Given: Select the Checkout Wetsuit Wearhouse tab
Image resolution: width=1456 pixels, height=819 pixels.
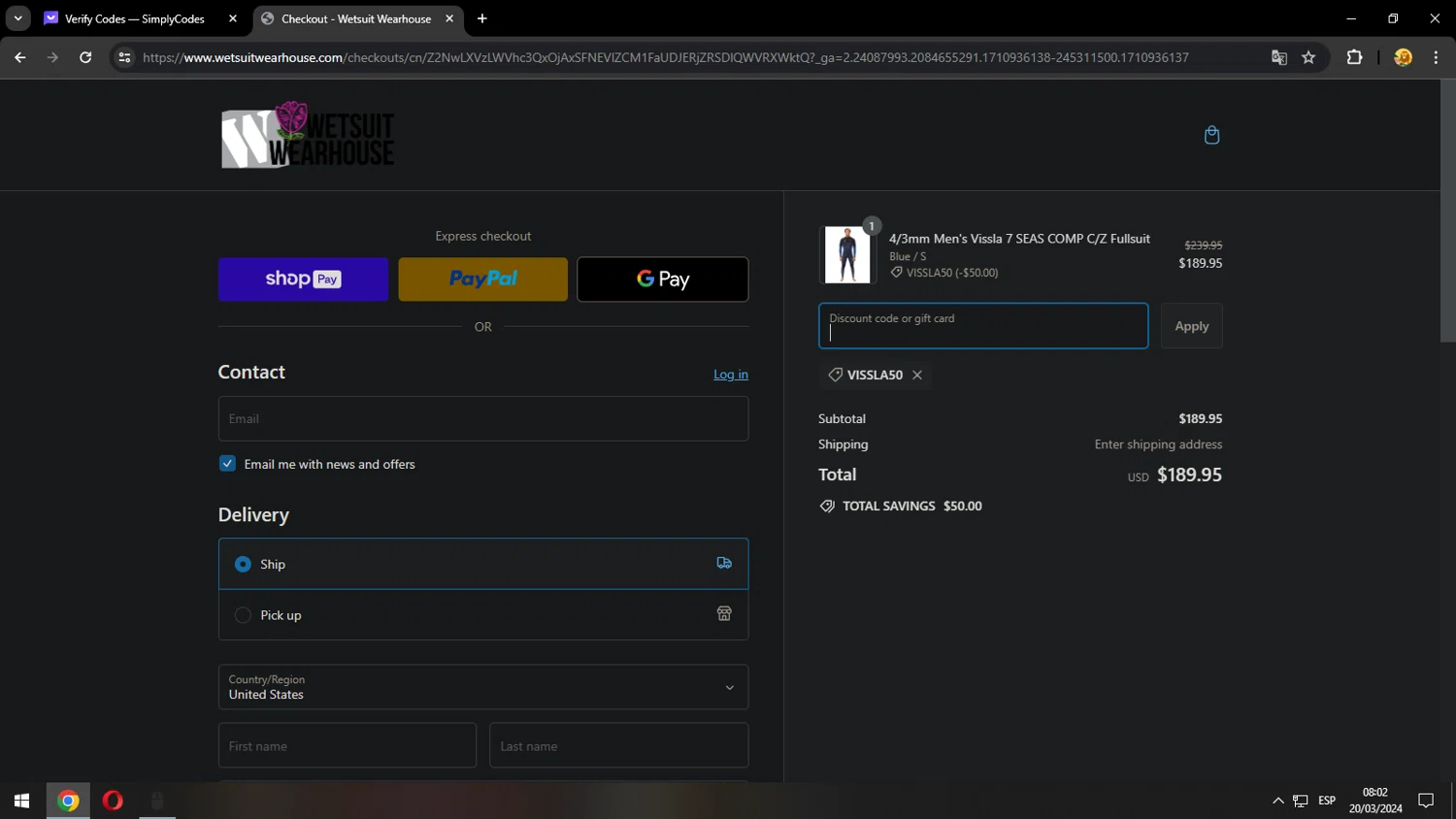Looking at the screenshot, I should (x=356, y=18).
